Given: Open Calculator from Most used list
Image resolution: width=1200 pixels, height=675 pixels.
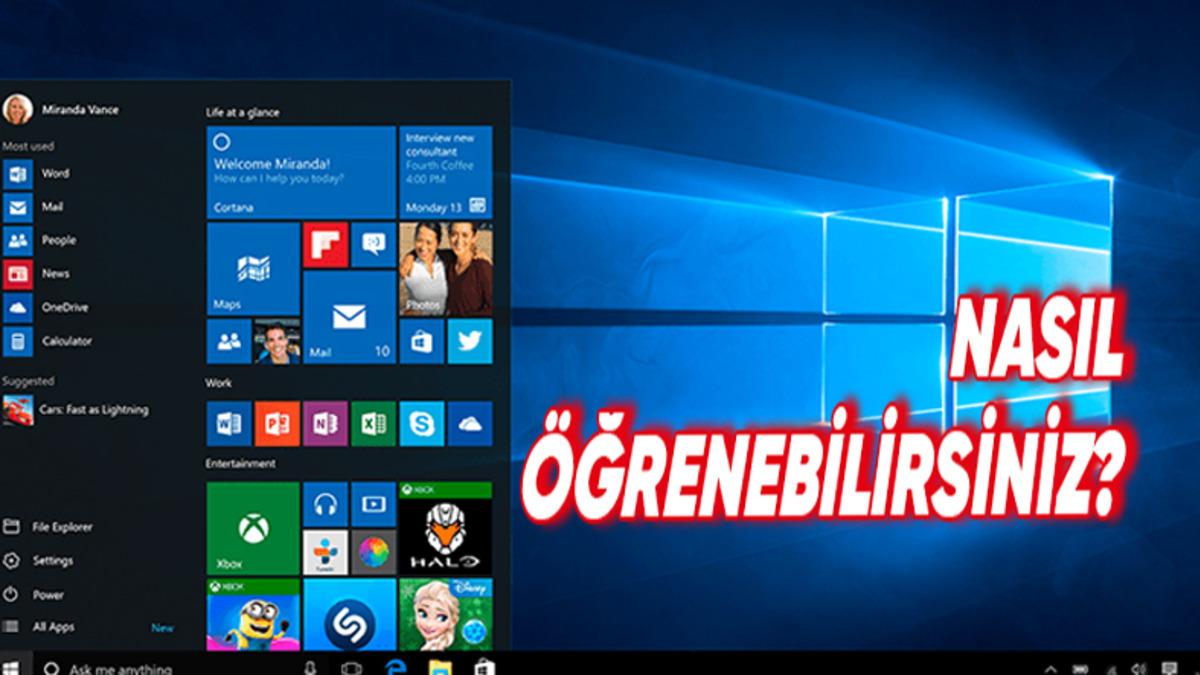Looking at the screenshot, I should [x=66, y=341].
